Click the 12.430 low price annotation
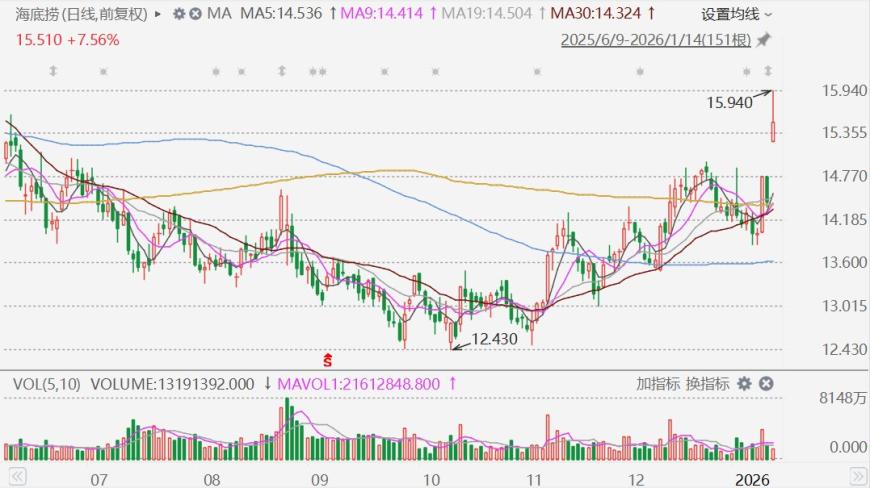 [494, 339]
